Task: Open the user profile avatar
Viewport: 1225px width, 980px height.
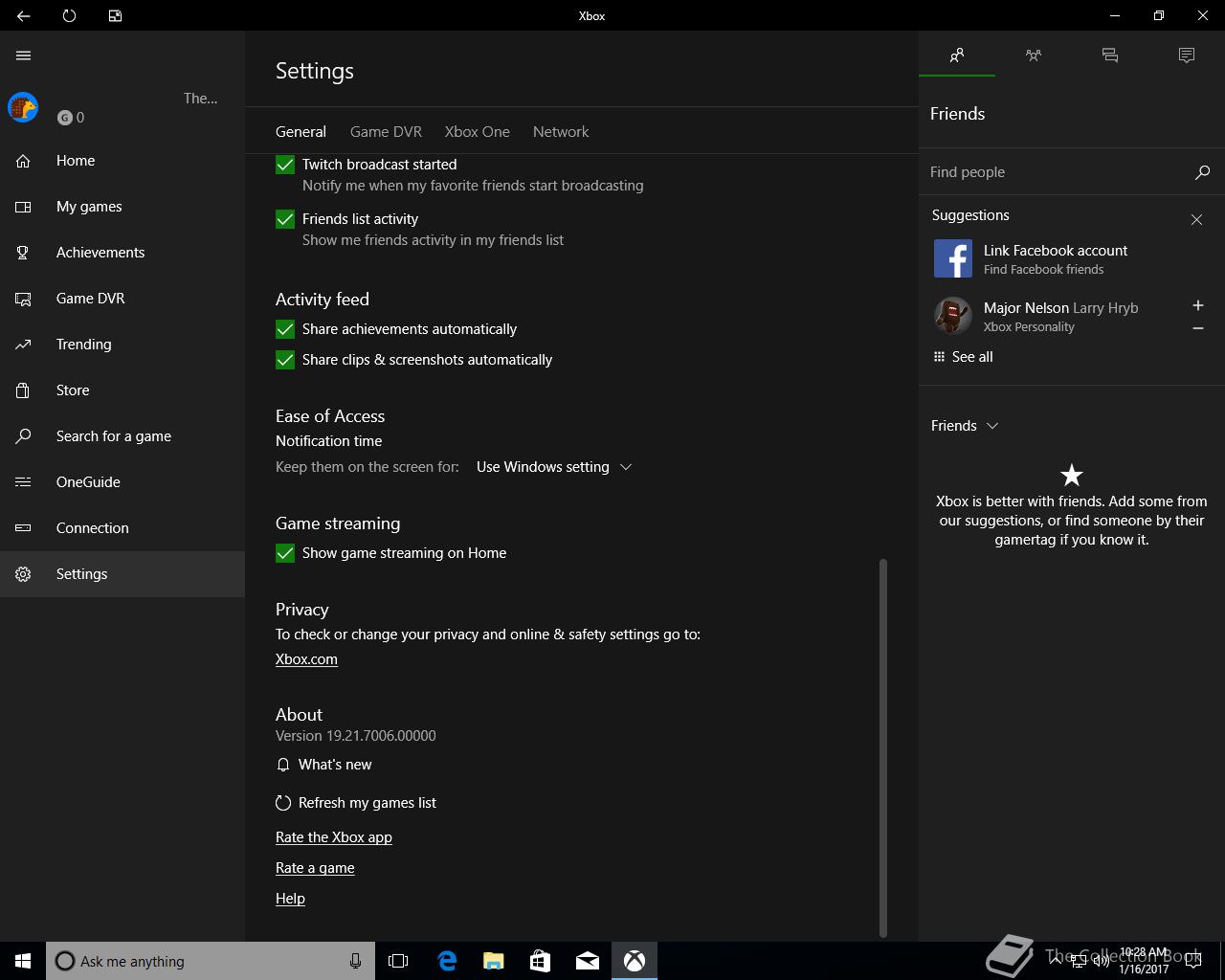Action: pyautogui.click(x=23, y=107)
